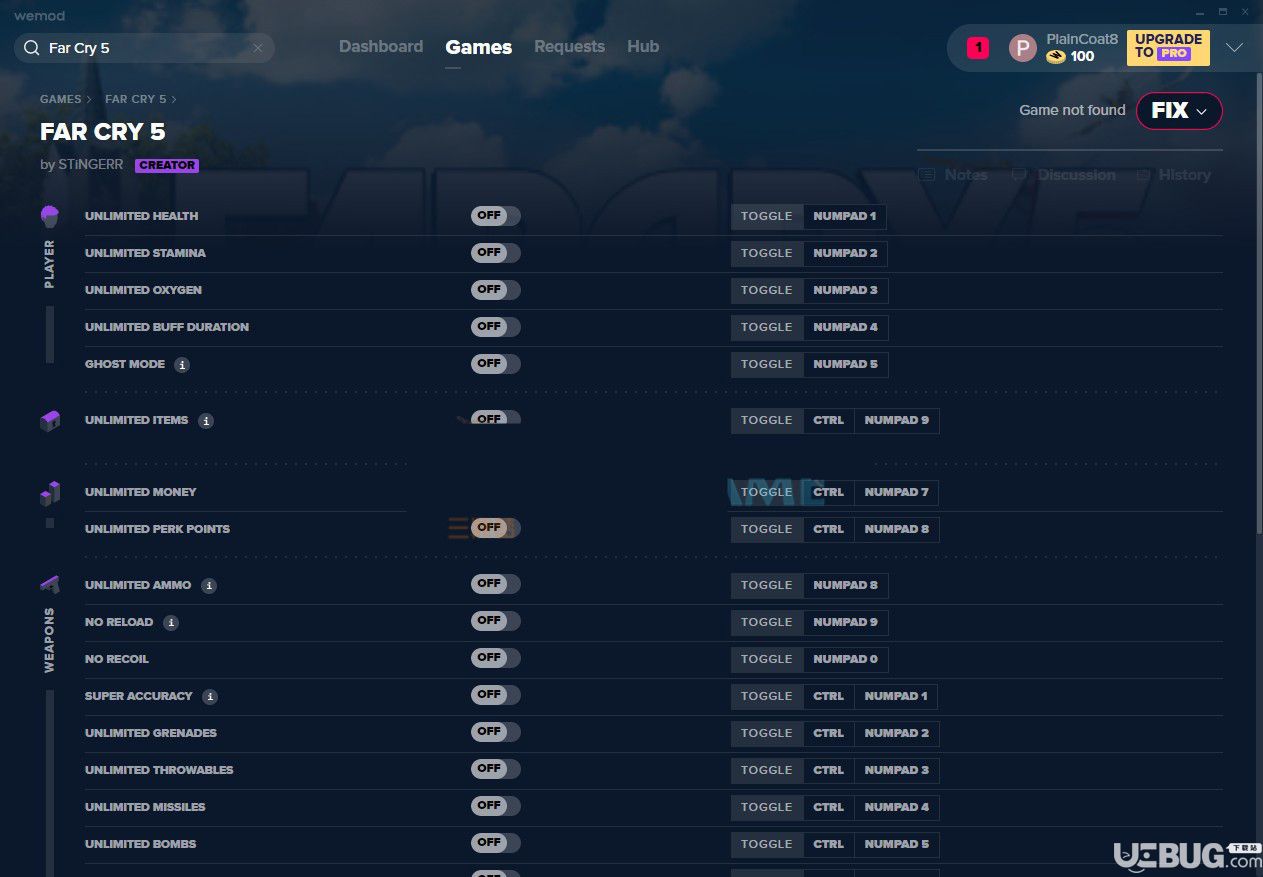Viewport: 1263px width, 877px height.
Task: Show the Discussion tab
Action: pos(1063,175)
